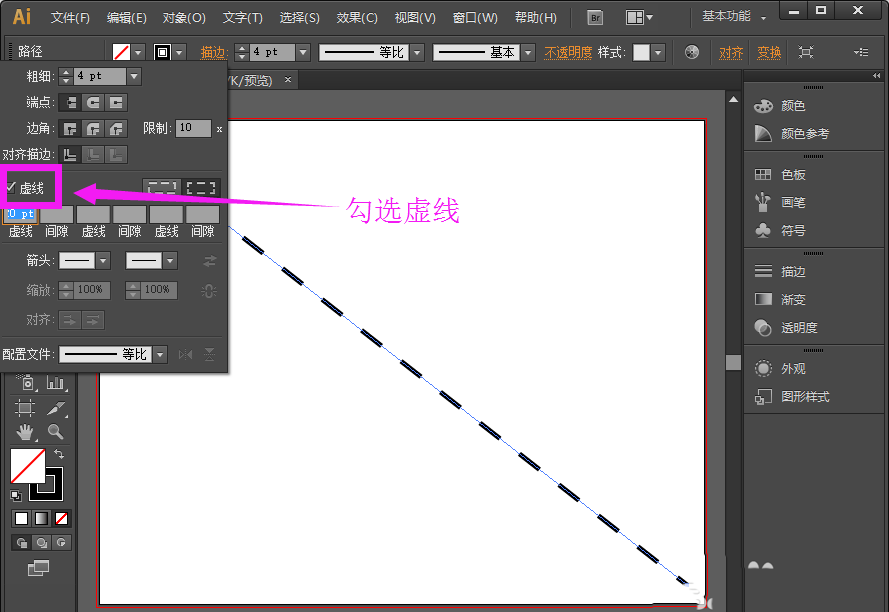Open the Recolor Artwork wheel icon
The image size is (889, 612).
pos(692,52)
